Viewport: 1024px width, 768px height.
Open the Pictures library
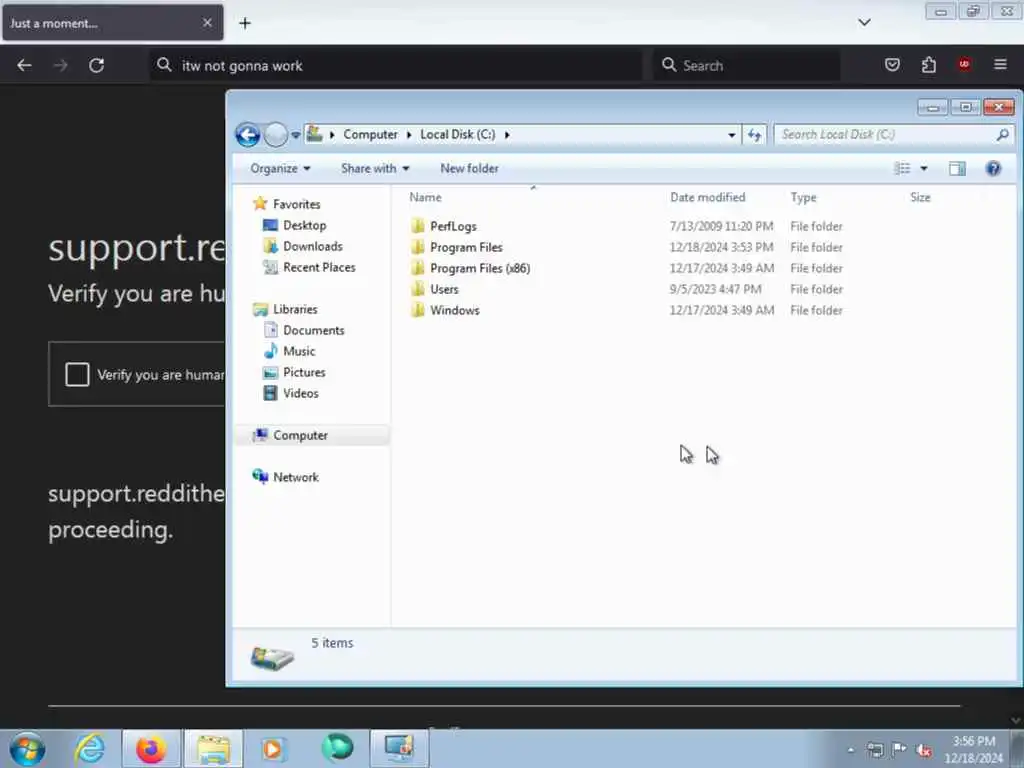(304, 372)
